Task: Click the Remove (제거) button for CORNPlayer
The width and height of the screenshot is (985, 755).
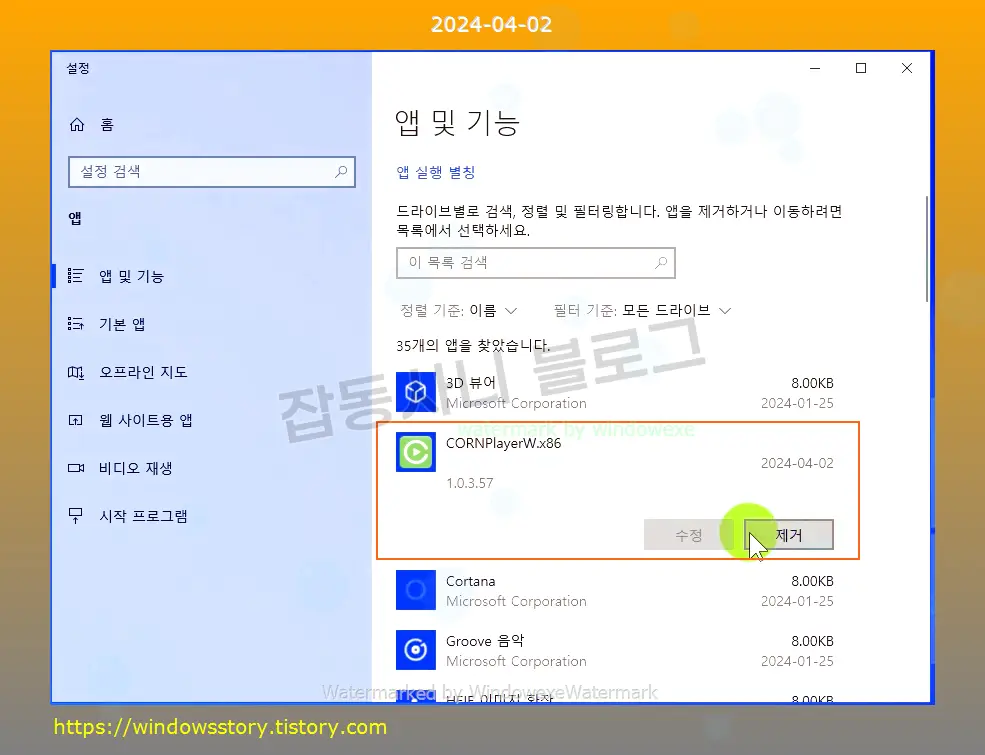Action: tap(789, 535)
